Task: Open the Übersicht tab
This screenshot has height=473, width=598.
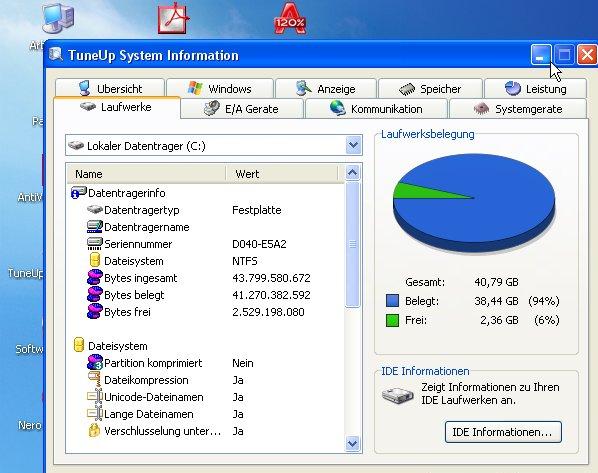Action: click(x=110, y=88)
